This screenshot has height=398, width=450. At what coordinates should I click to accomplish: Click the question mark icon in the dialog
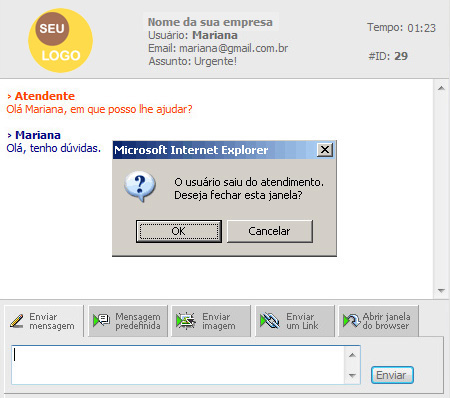point(140,186)
